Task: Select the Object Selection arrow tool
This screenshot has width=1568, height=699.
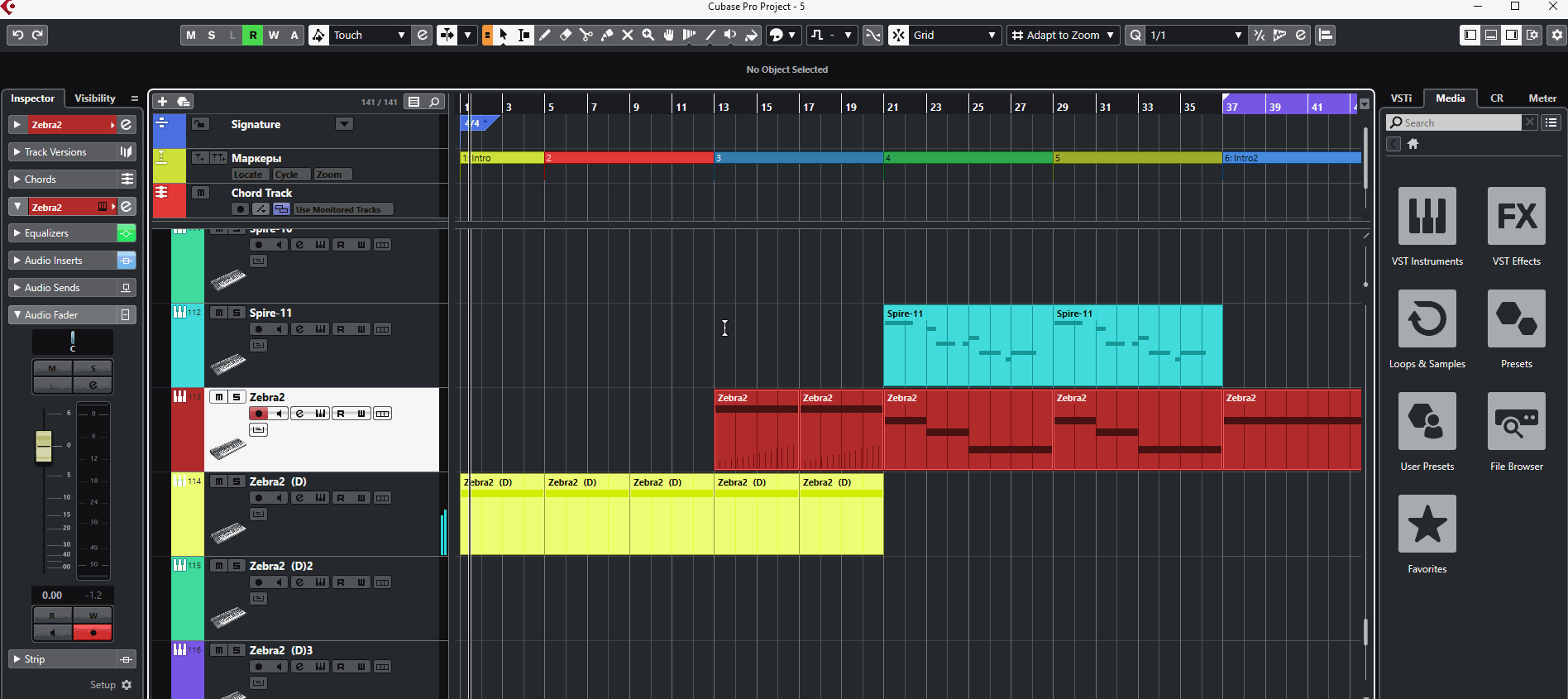Action: pos(504,35)
